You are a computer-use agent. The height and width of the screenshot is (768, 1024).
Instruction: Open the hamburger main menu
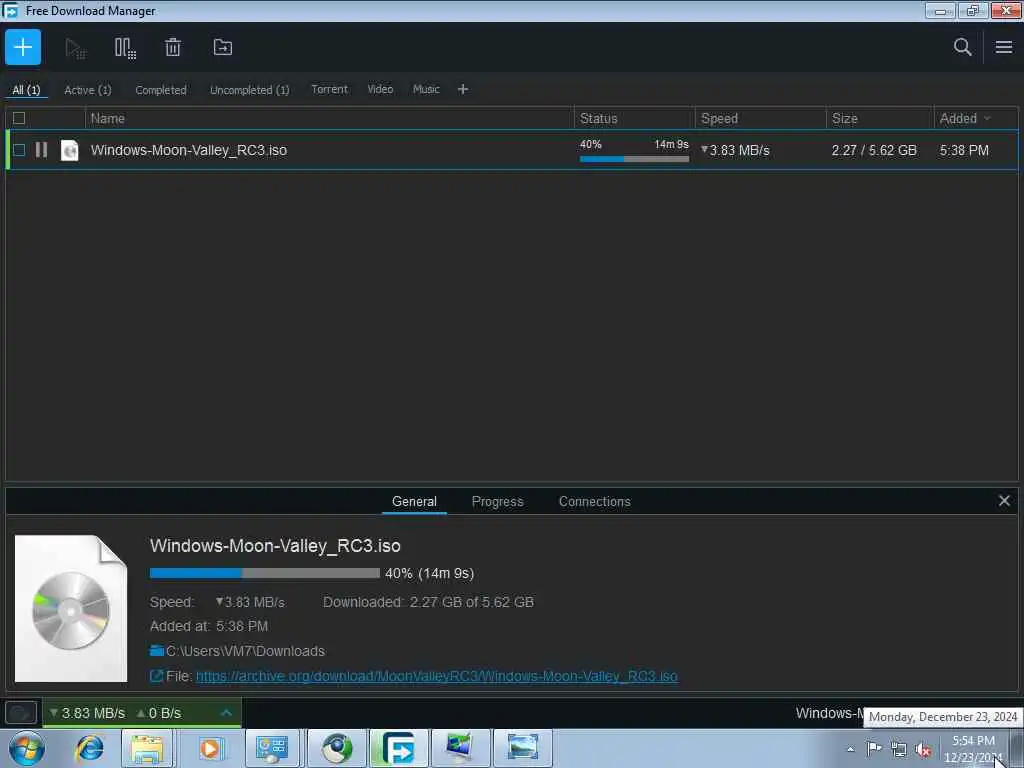(1004, 47)
